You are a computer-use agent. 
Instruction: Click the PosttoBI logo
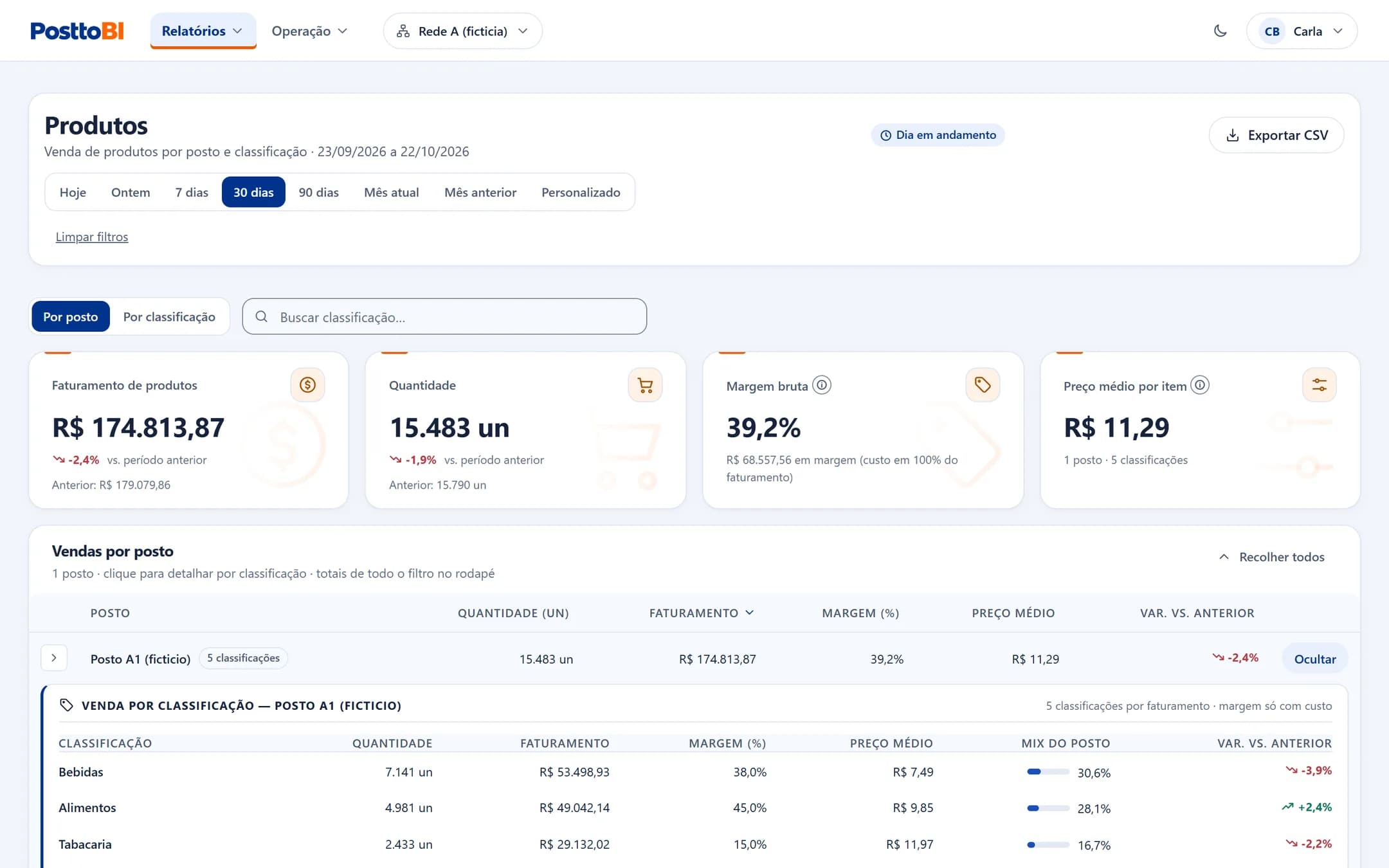coord(77,31)
